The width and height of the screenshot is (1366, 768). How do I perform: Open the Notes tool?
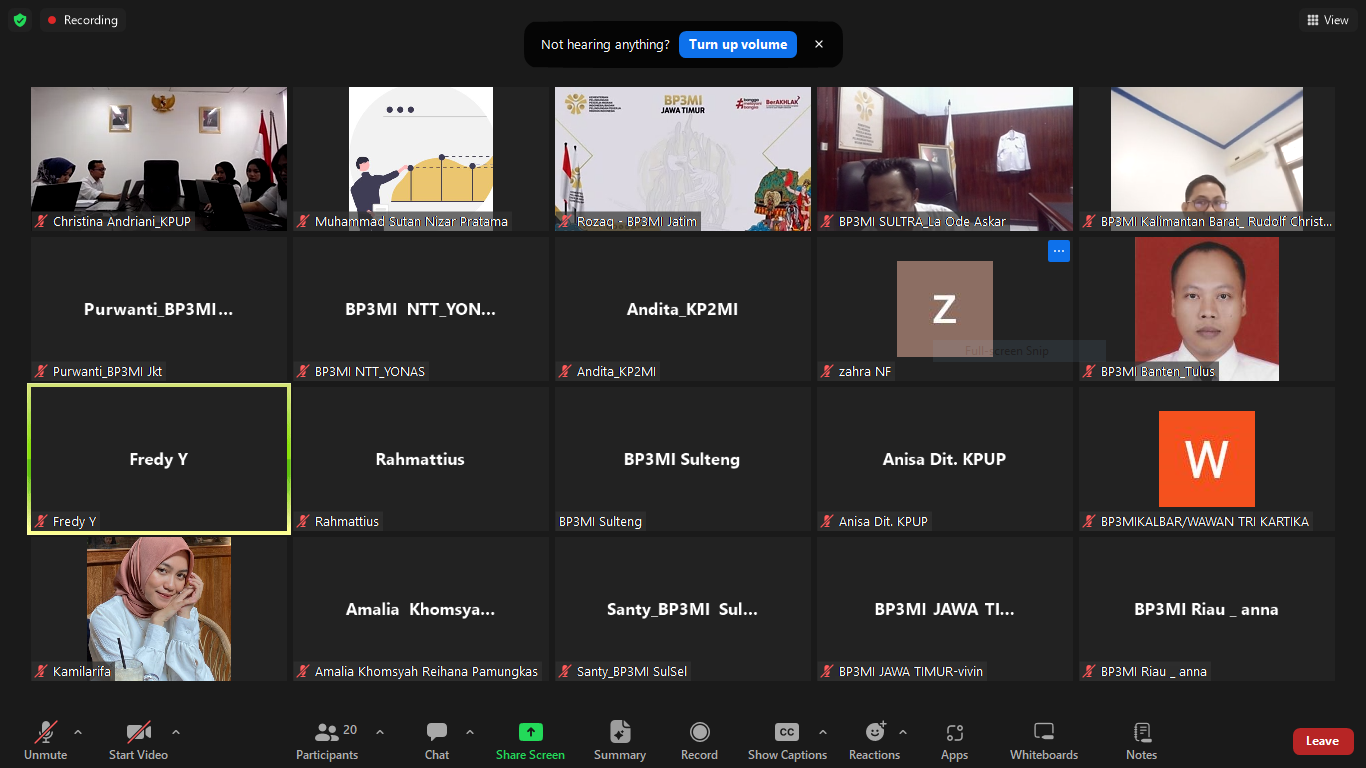(1141, 741)
